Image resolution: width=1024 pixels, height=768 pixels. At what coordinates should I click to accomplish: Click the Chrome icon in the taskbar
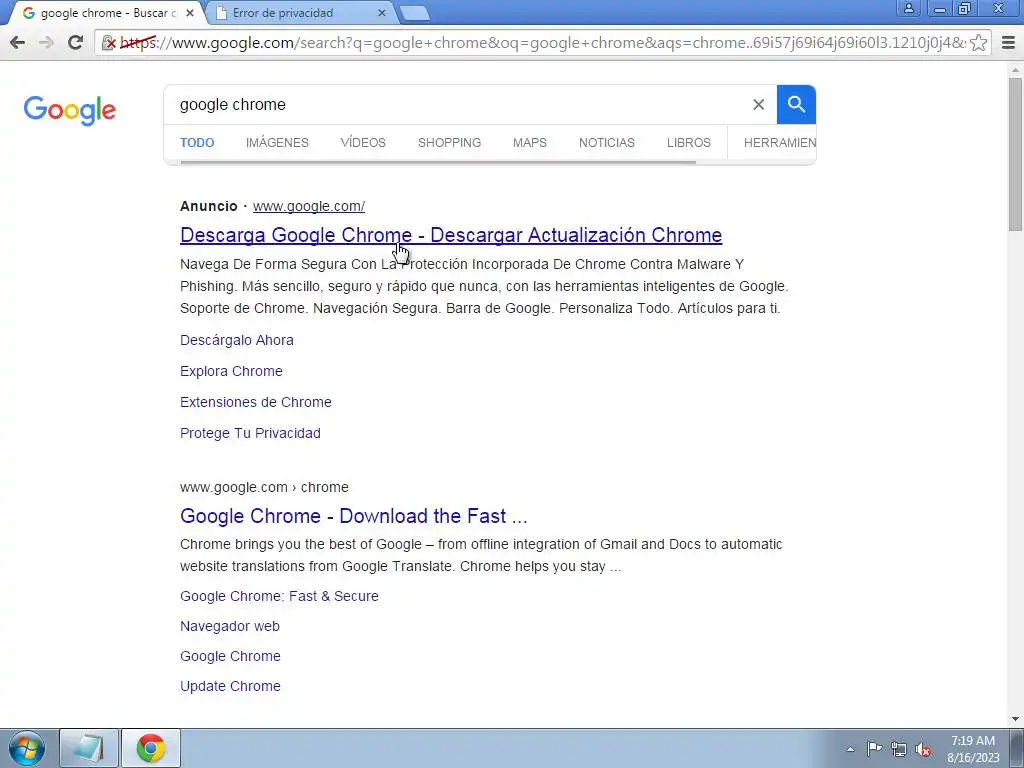coord(151,748)
